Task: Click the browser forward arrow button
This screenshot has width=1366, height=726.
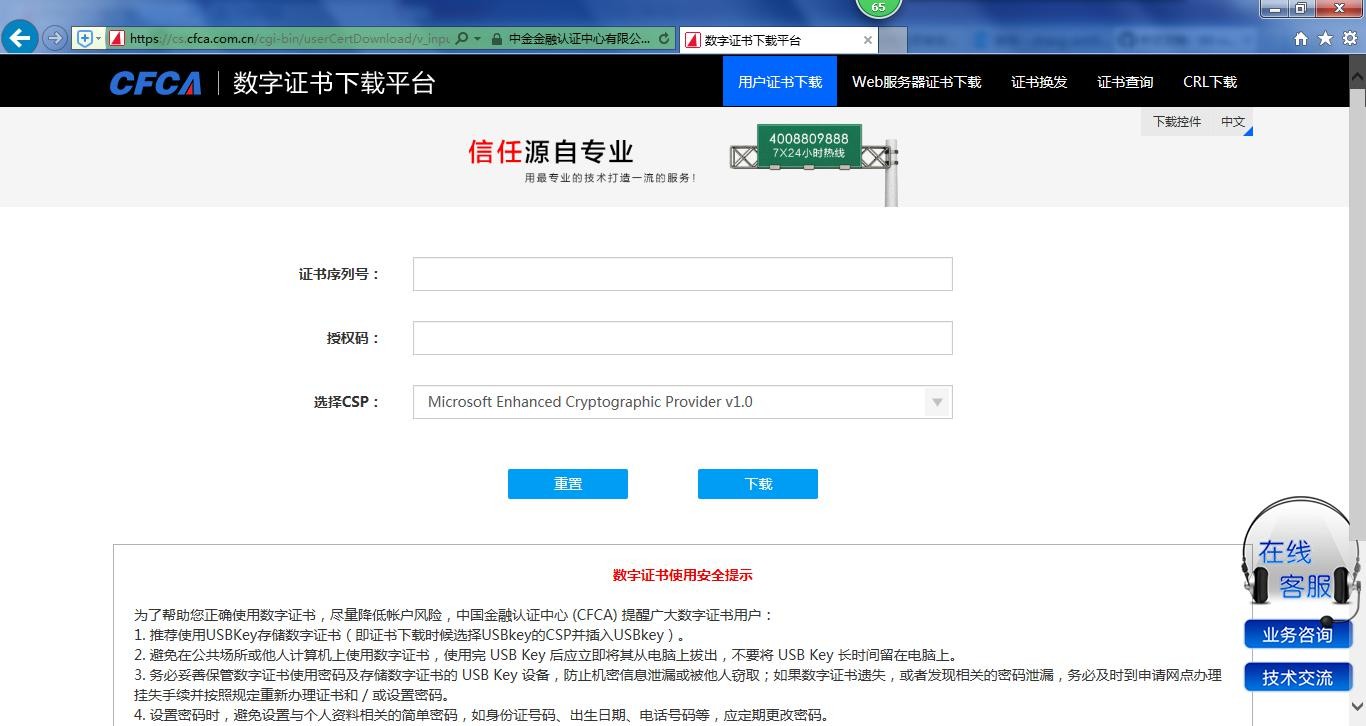Action: coord(54,38)
